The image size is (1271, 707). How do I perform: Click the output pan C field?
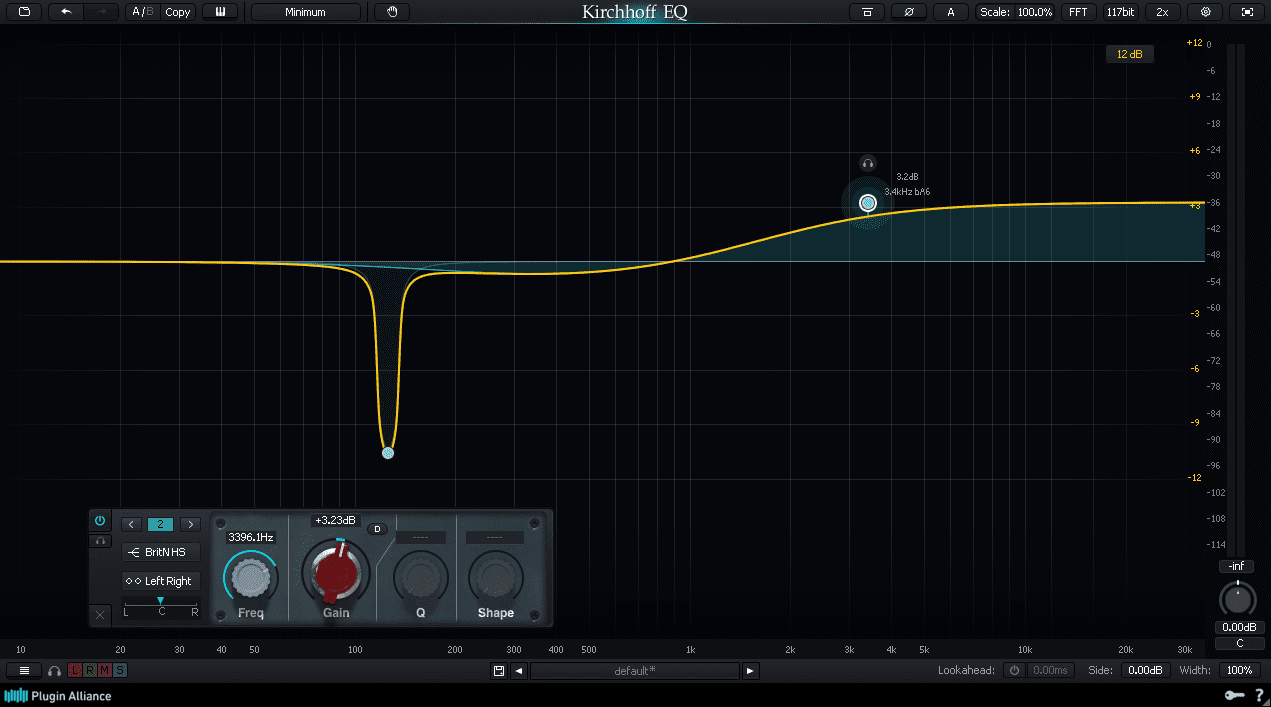point(1238,643)
